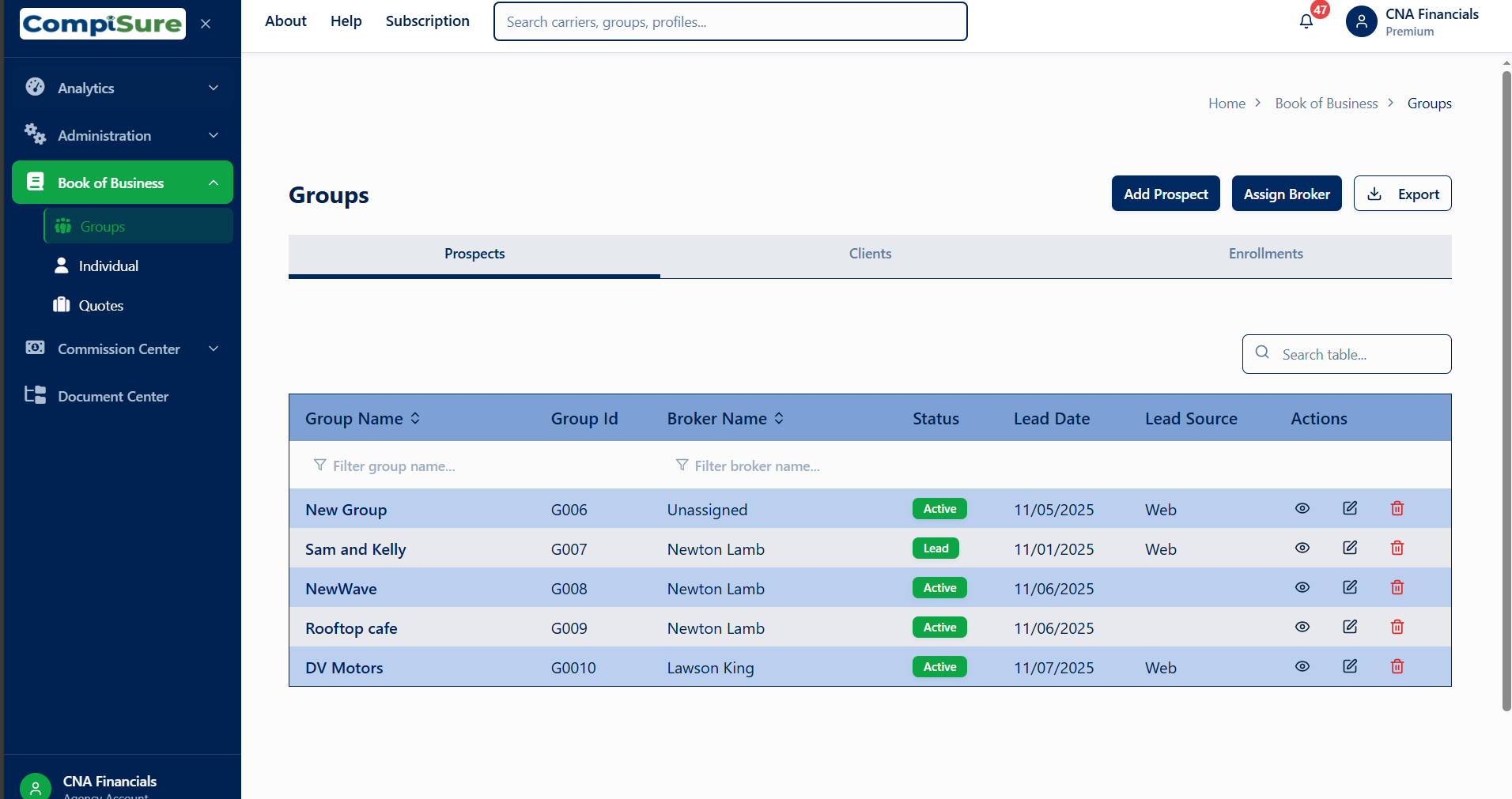Click the Add Prospect button
1512x799 pixels.
pos(1166,194)
